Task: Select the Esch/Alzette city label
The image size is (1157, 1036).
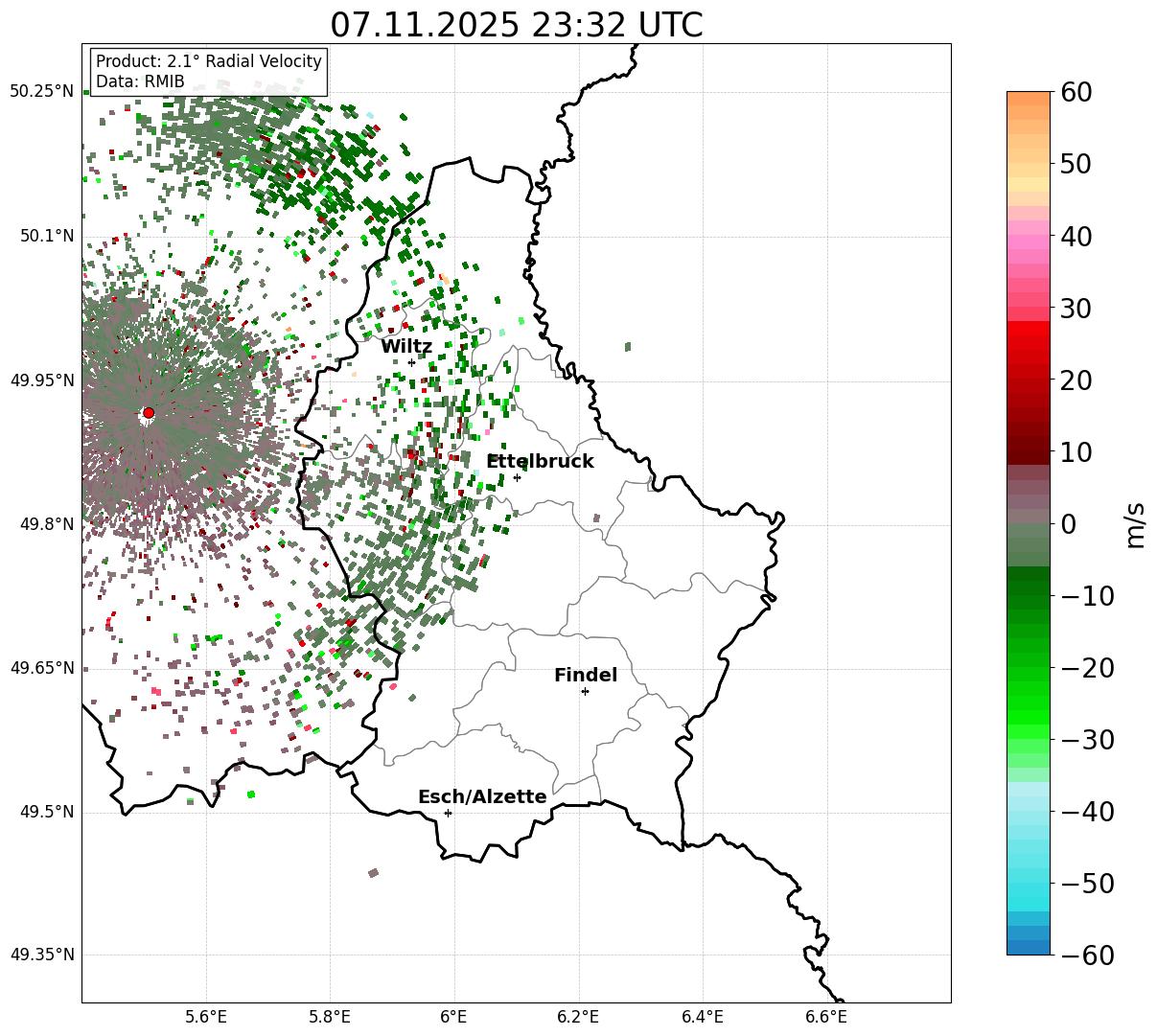Action: [x=482, y=797]
